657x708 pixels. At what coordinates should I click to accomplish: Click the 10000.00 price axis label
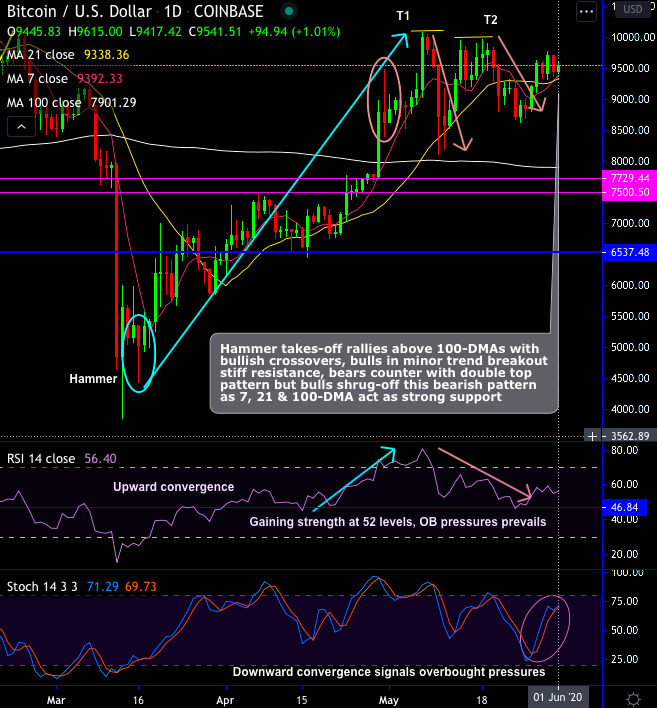coord(633,37)
